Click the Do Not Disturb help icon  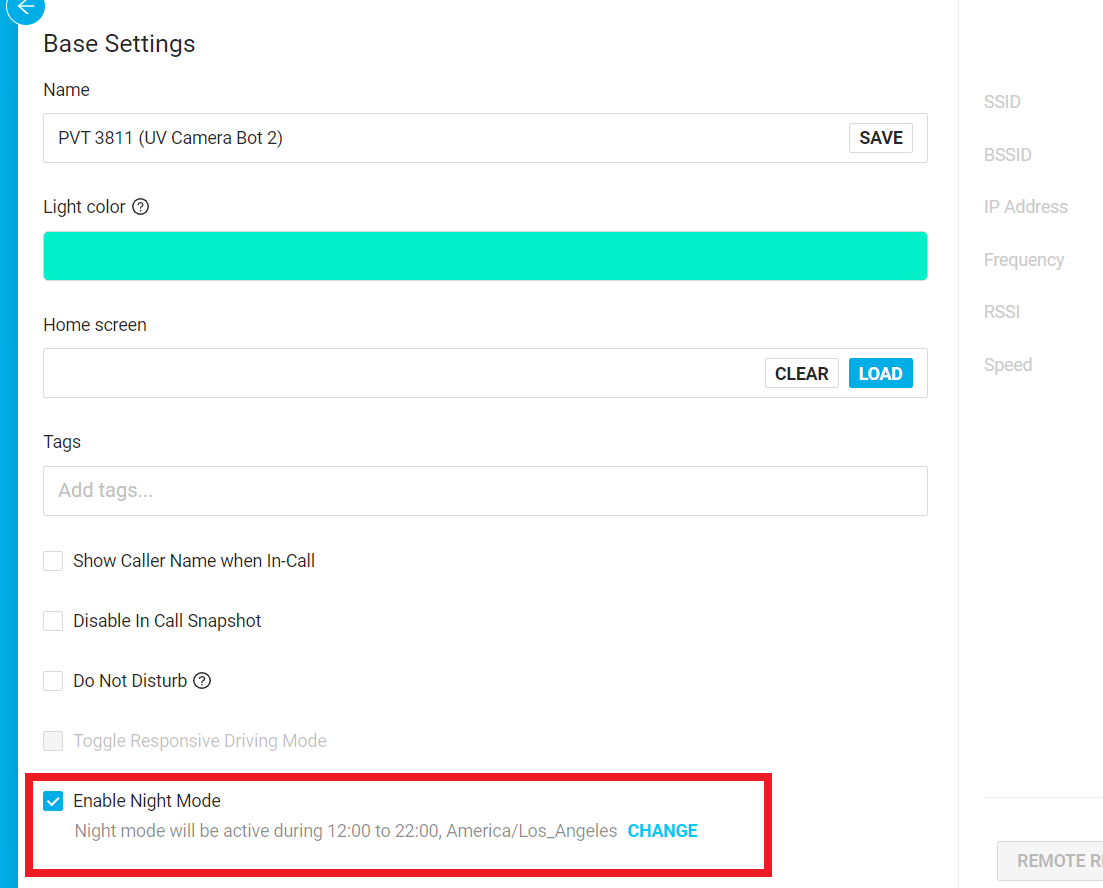[202, 681]
